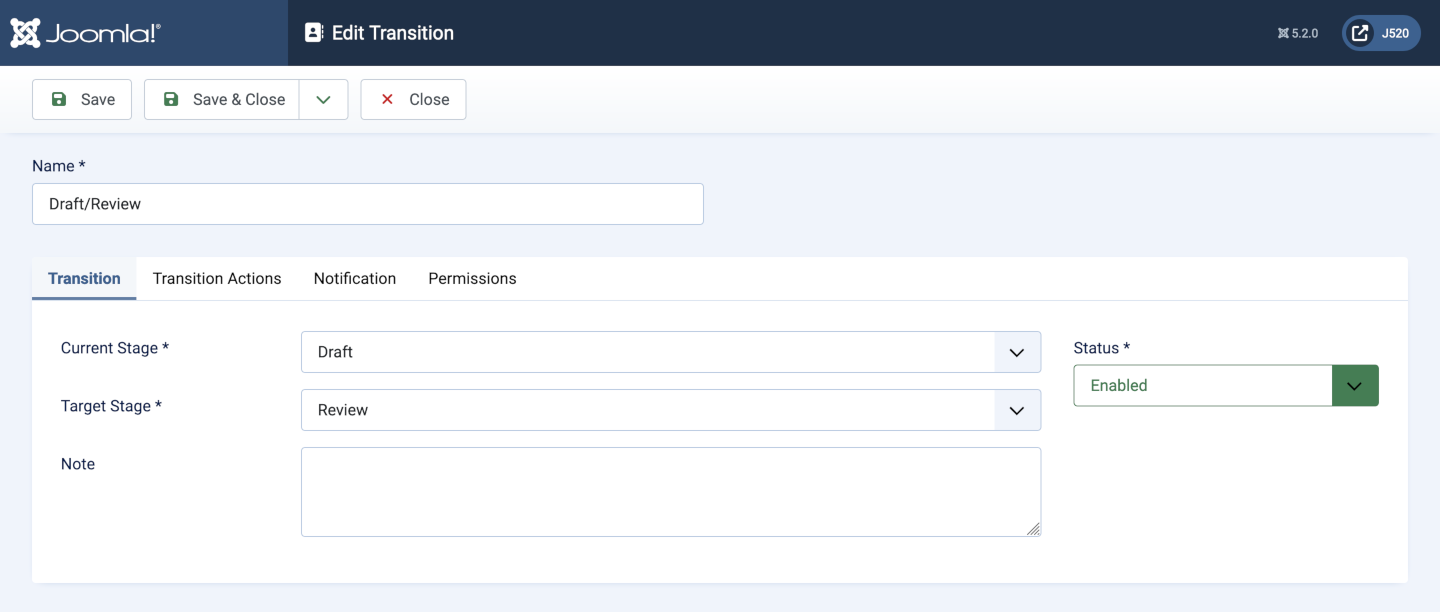Expand the Save & Close split-button chevron
The width and height of the screenshot is (1440, 612).
click(323, 99)
